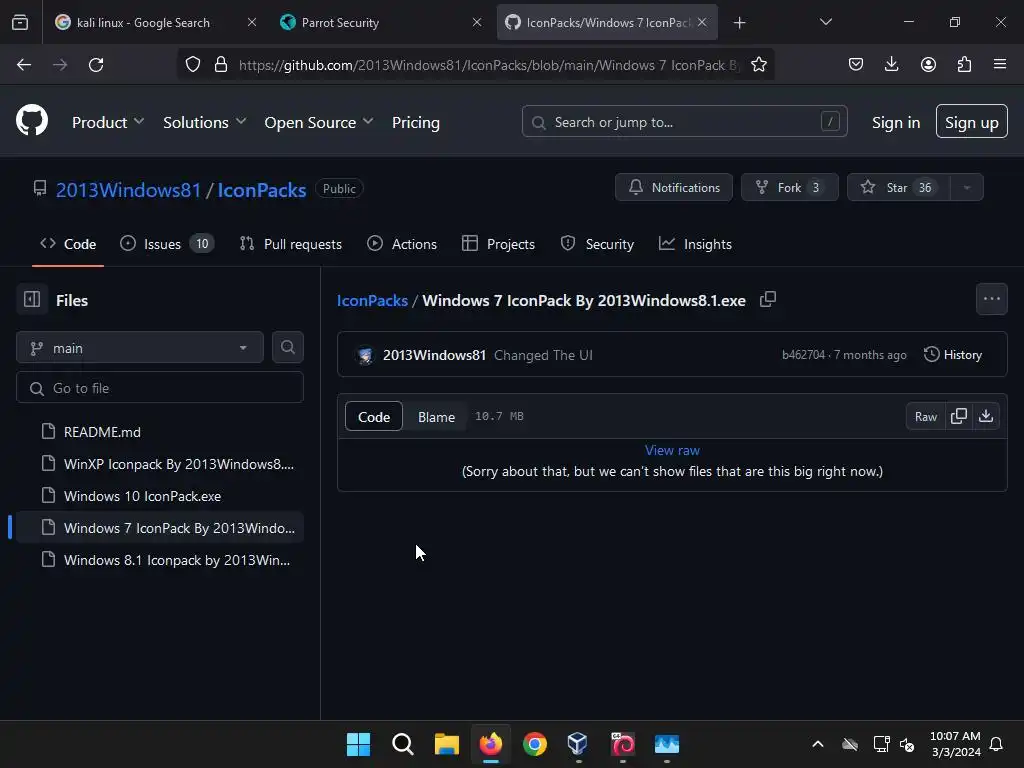Open View raw link
The image size is (1024, 768).
pyautogui.click(x=672, y=450)
